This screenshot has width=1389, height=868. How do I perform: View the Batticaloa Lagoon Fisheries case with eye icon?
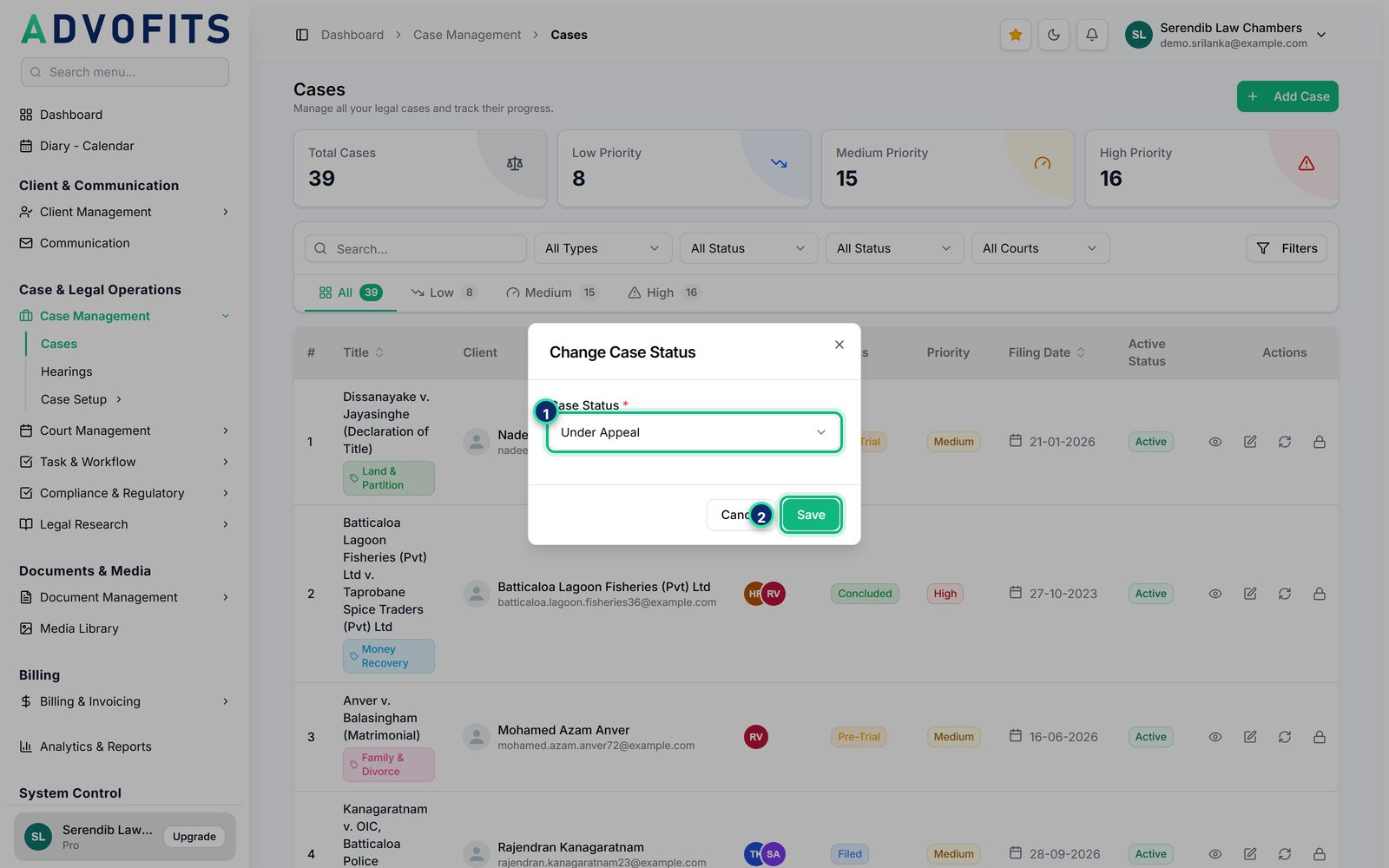tap(1215, 594)
